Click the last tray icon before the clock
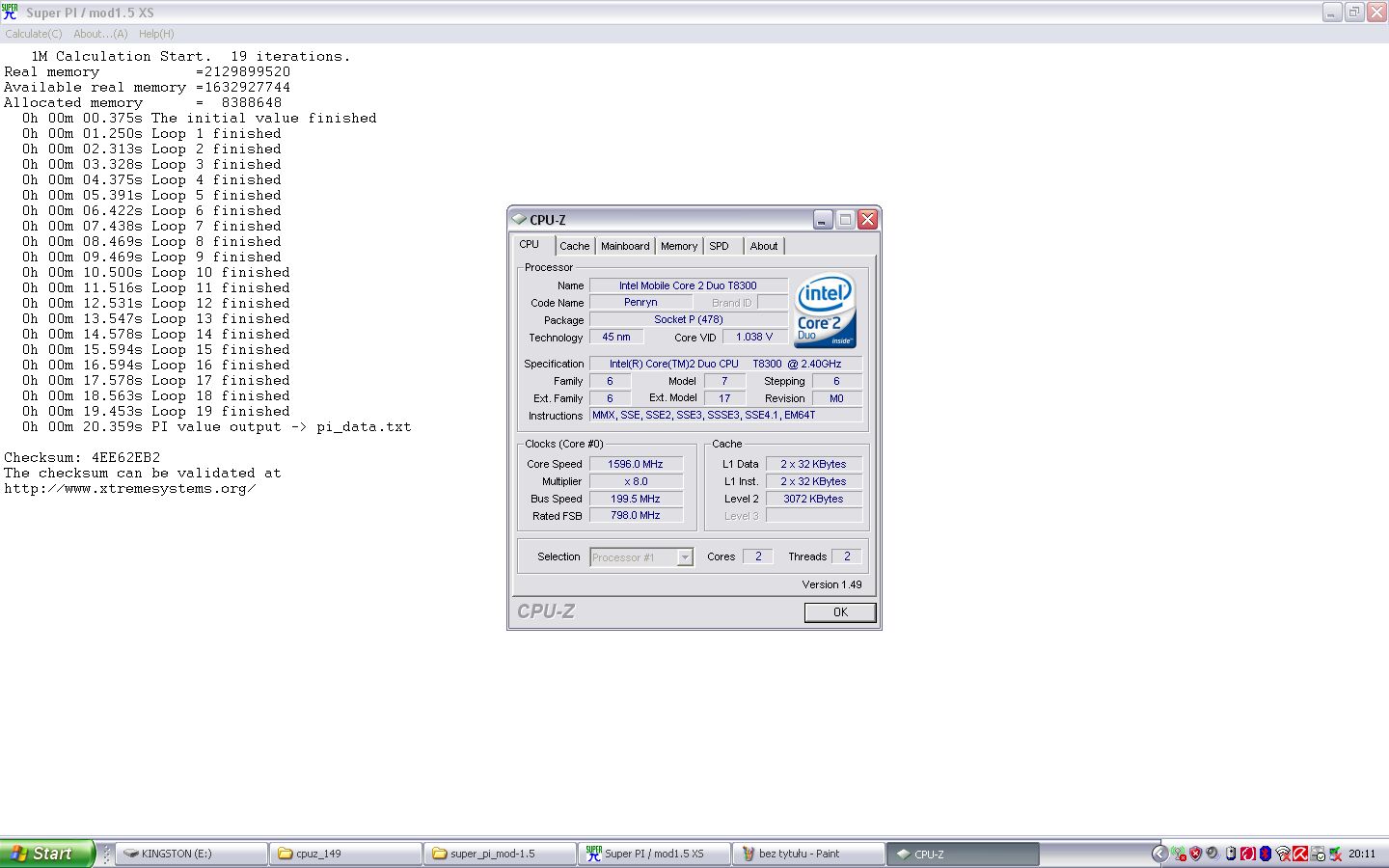The height and width of the screenshot is (868, 1389). tap(1336, 854)
